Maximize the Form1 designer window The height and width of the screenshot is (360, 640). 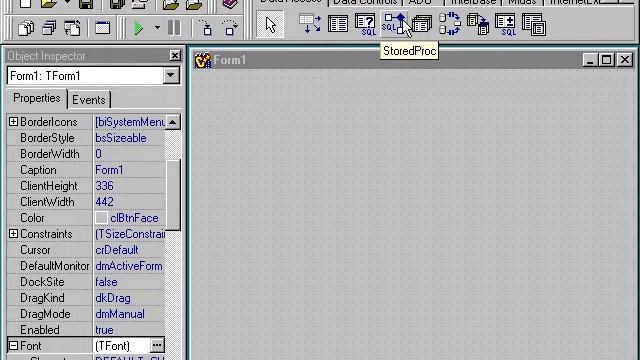click(606, 60)
